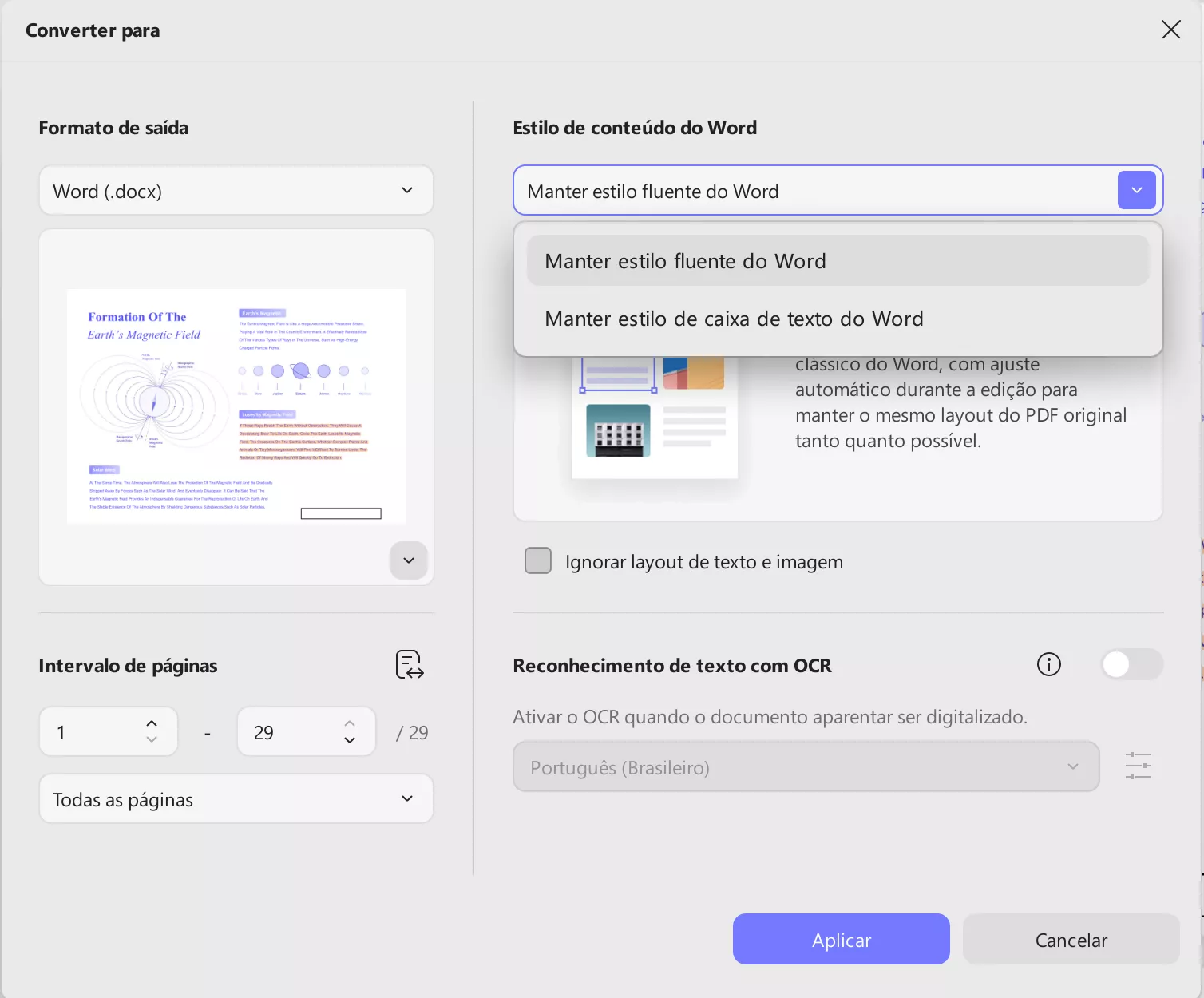
Task: Click the page range swap icon
Action: 410,664
